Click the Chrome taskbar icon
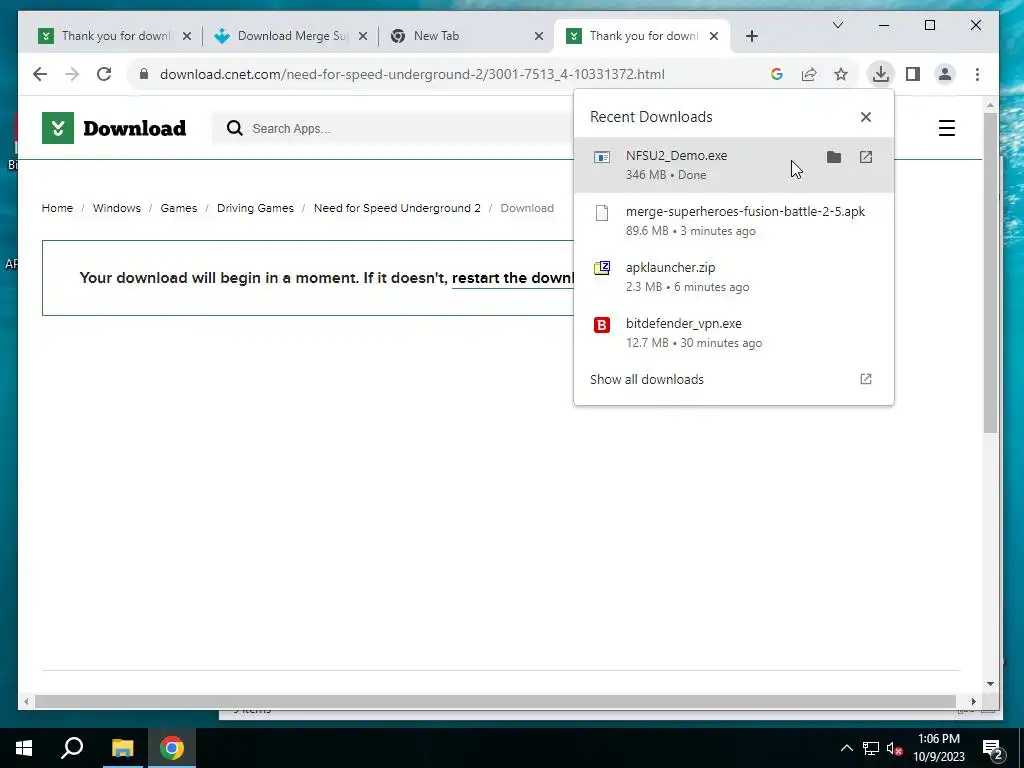1024x768 pixels. coord(172,748)
